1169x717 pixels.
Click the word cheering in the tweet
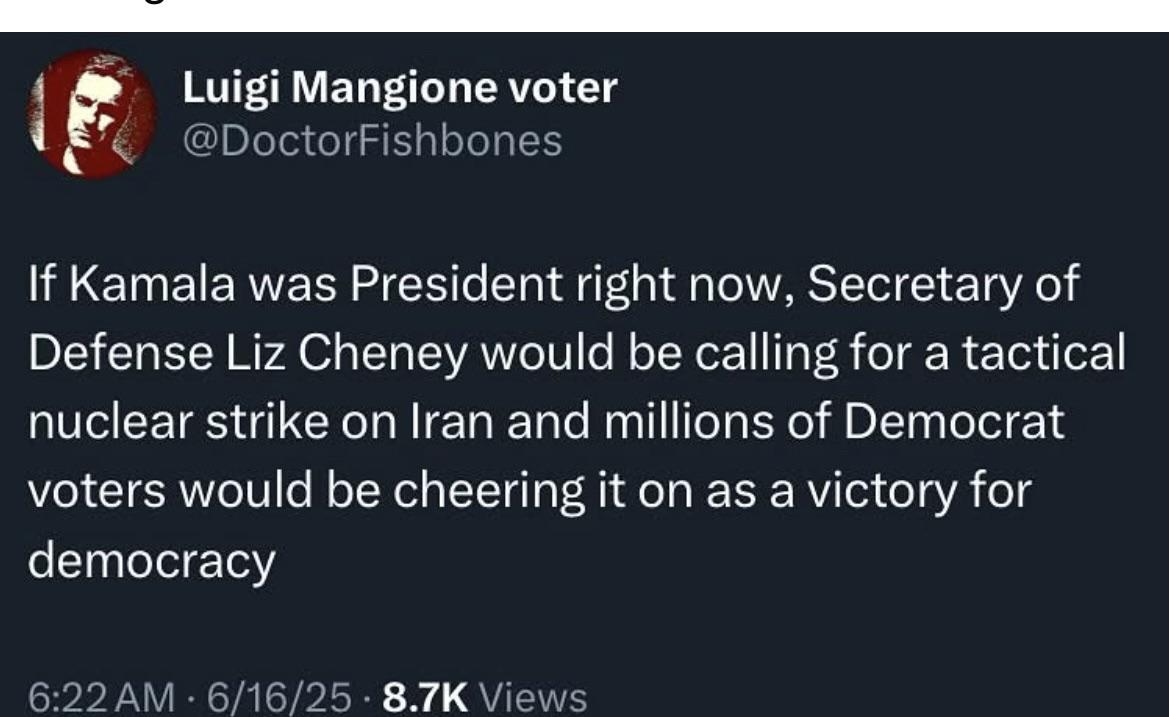click(488, 491)
